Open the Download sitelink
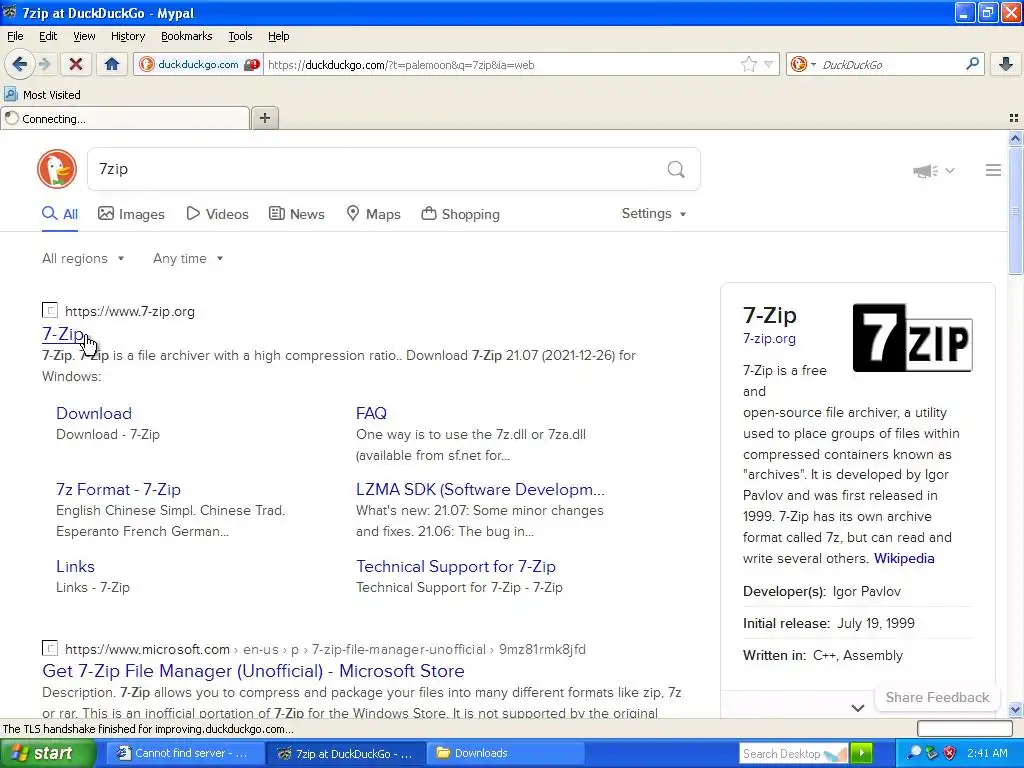Viewport: 1024px width, 768px height. point(94,413)
